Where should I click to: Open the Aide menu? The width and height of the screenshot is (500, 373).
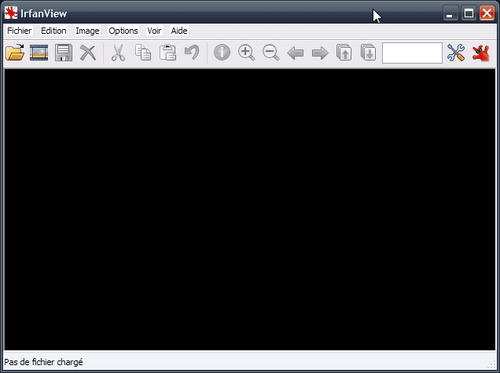179,31
